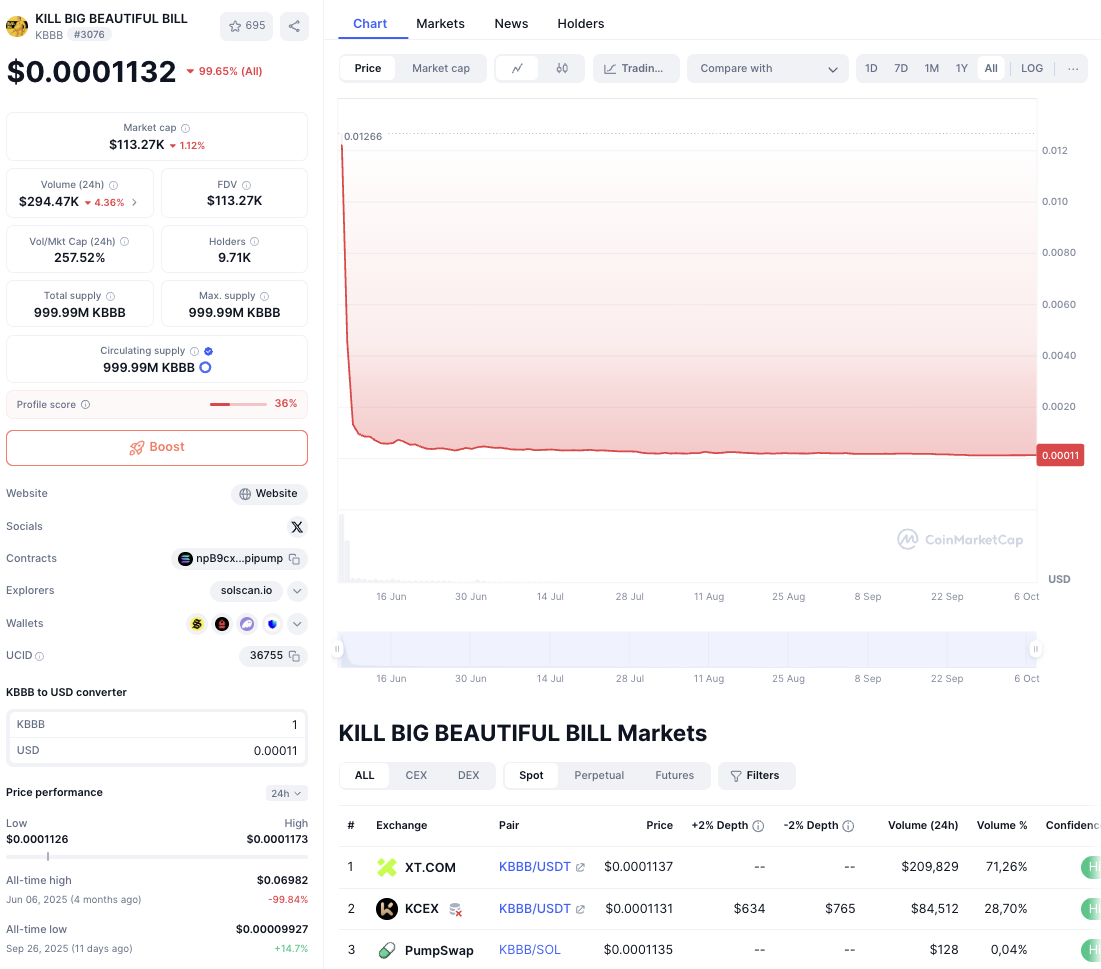The image size is (1101, 969).
Task: Select the Futures markets type
Action: [675, 776]
